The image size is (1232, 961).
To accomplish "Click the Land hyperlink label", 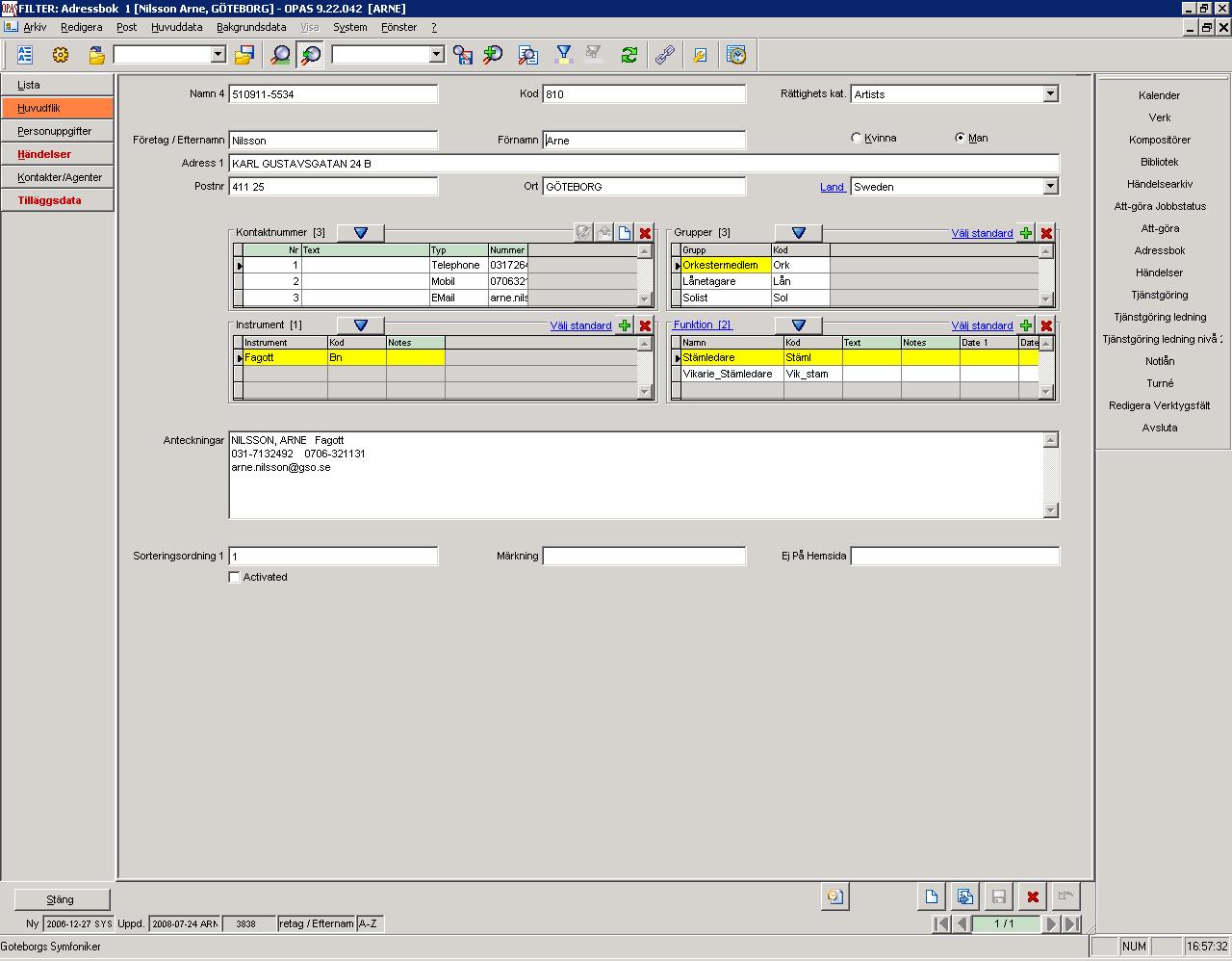I will click(x=832, y=187).
